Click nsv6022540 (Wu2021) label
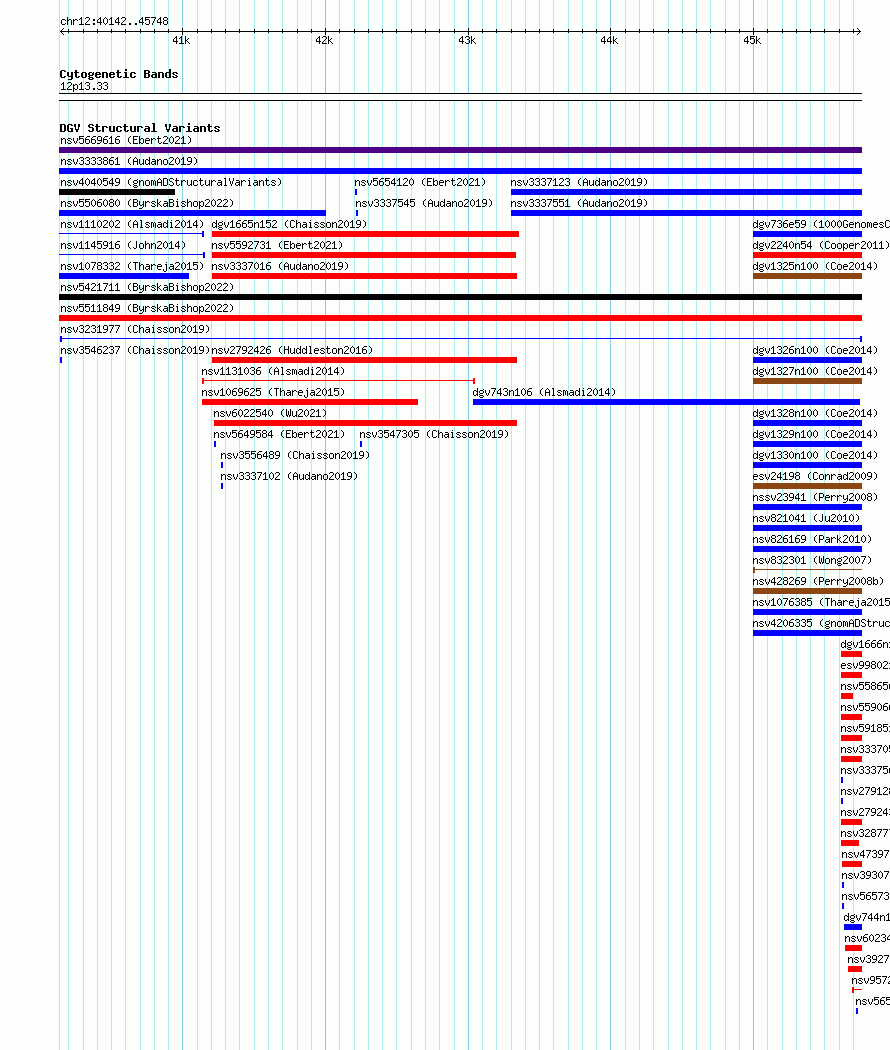This screenshot has width=890, height=1050. (270, 413)
